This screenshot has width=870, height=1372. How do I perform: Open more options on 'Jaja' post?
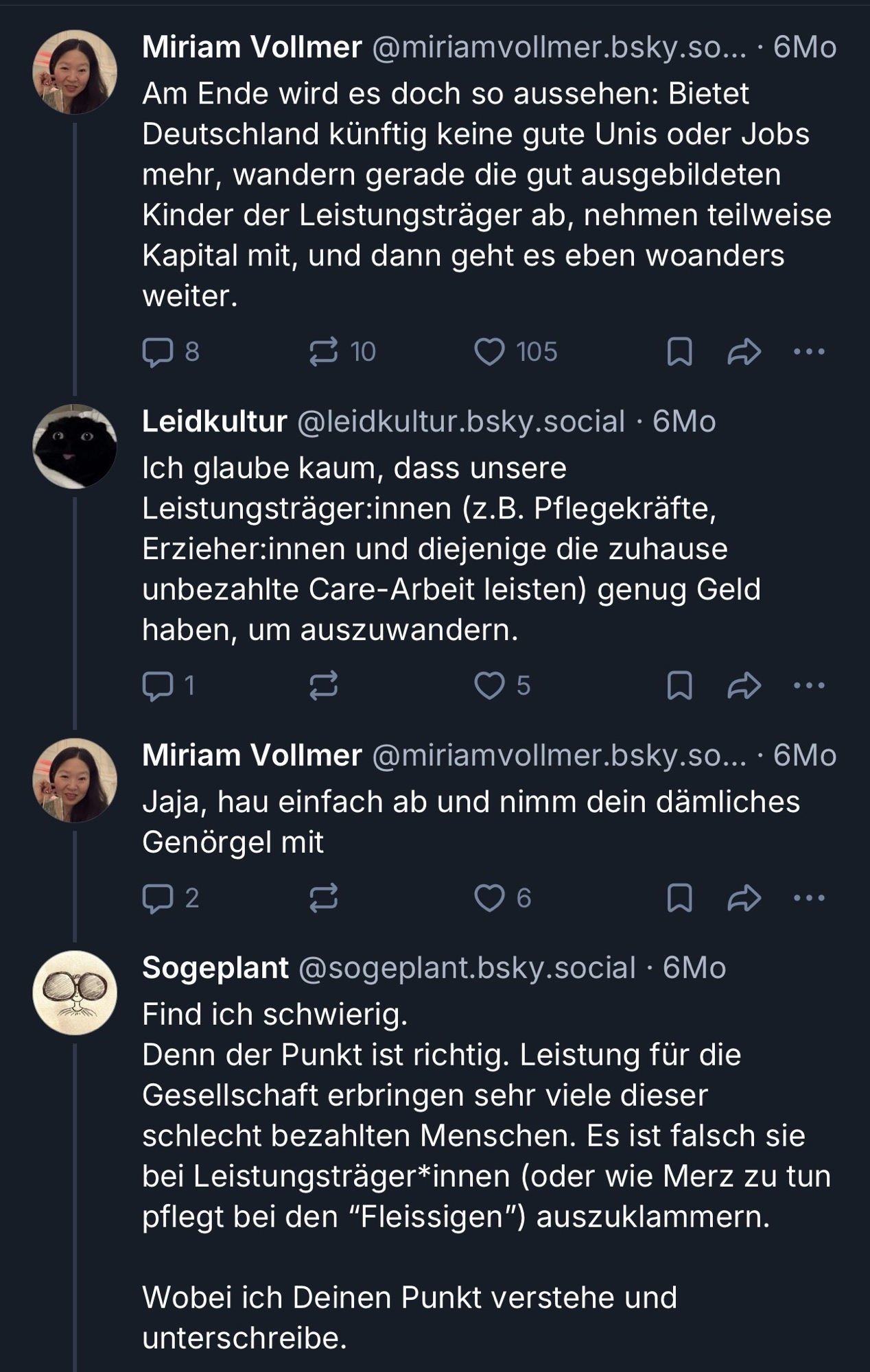pos(809,898)
